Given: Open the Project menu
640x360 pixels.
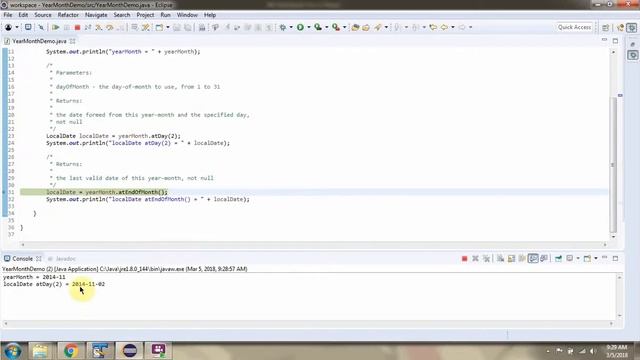Looking at the screenshot, I should [x=145, y=15].
